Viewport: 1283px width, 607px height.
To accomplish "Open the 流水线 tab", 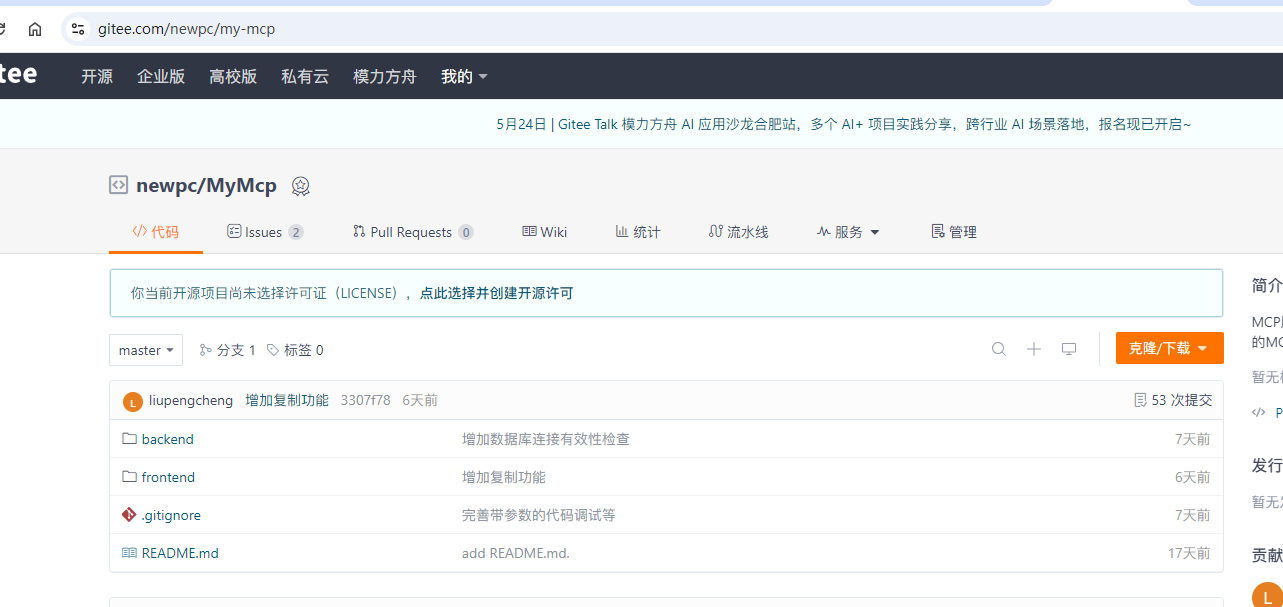I will tap(739, 232).
